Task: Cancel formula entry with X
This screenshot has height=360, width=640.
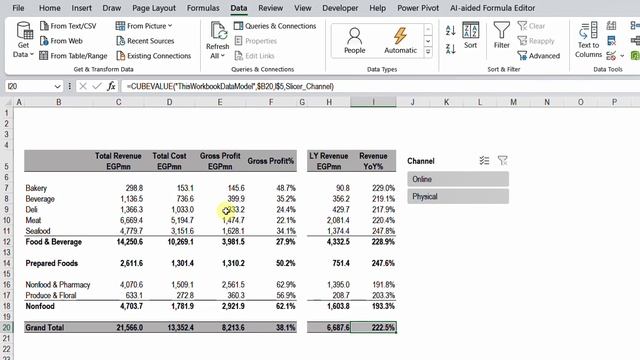Action: (83, 86)
